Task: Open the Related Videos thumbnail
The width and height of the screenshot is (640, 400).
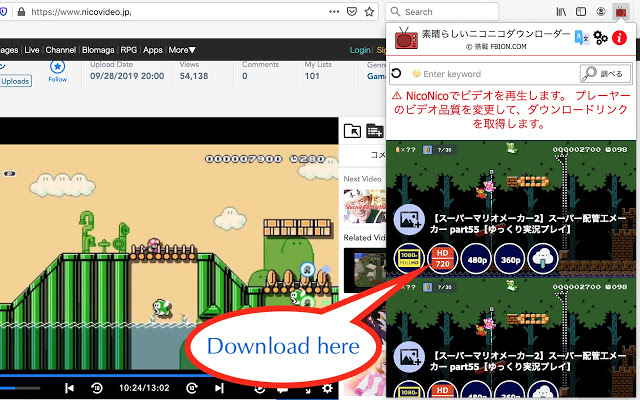Action: [x=364, y=270]
